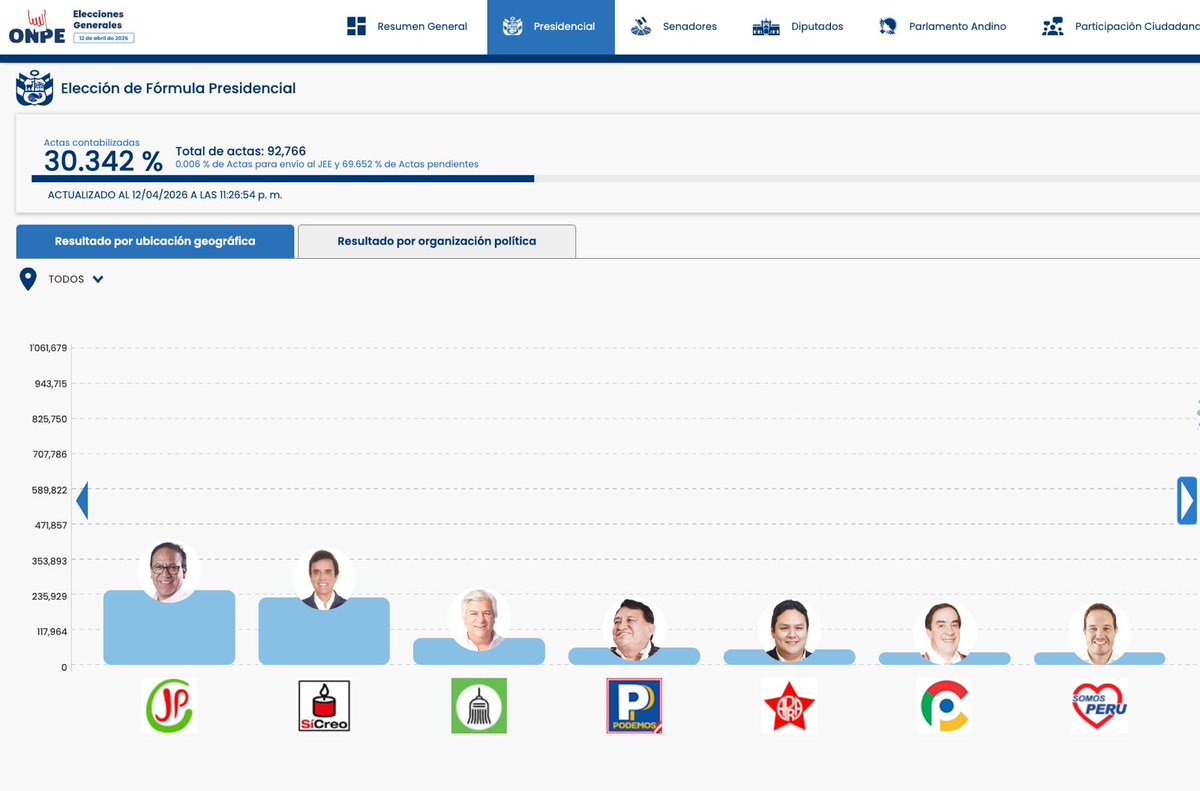
Task: Select the multicolor C-shaped party logo
Action: [x=944, y=706]
